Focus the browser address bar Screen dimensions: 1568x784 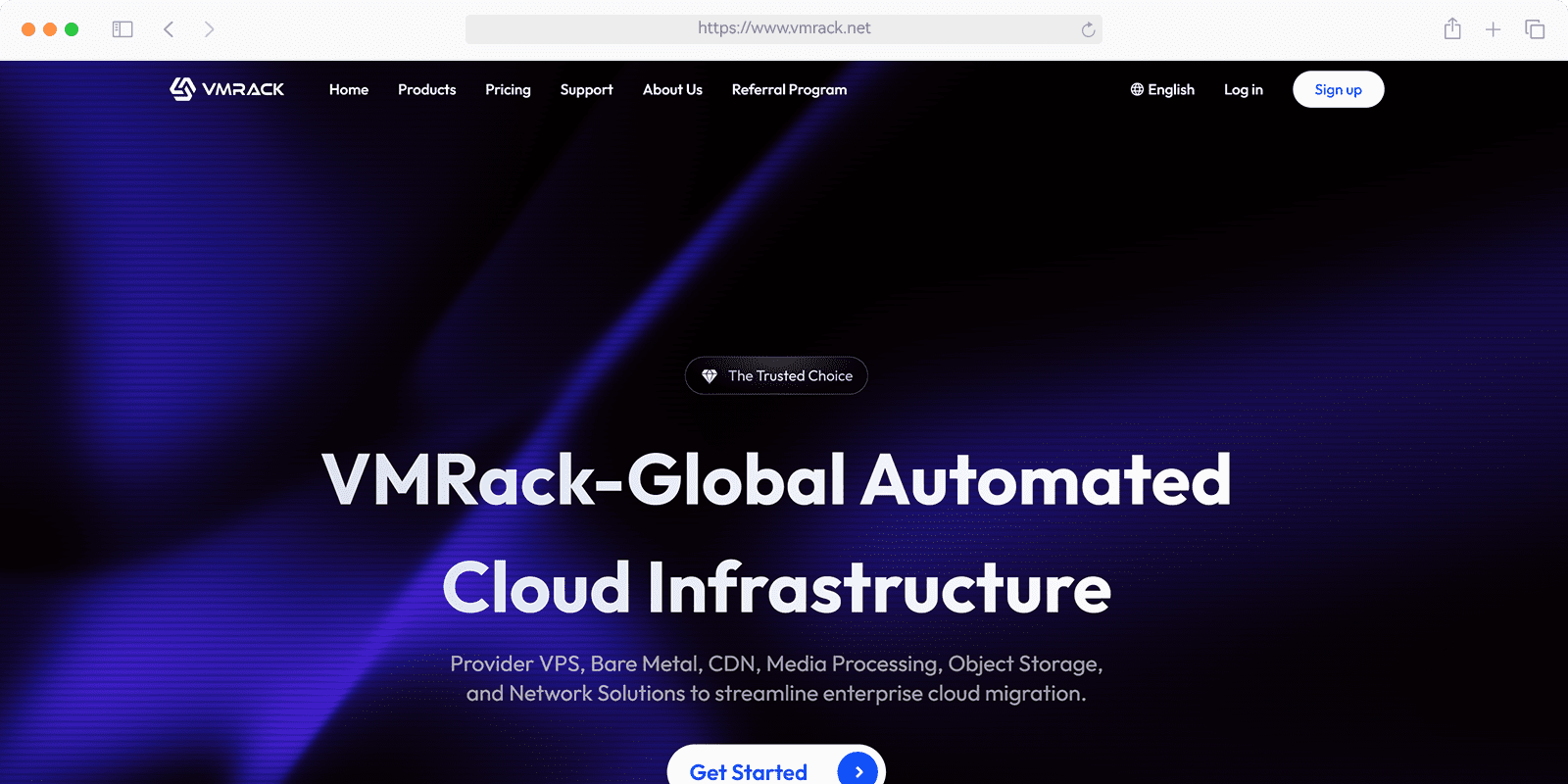[783, 28]
